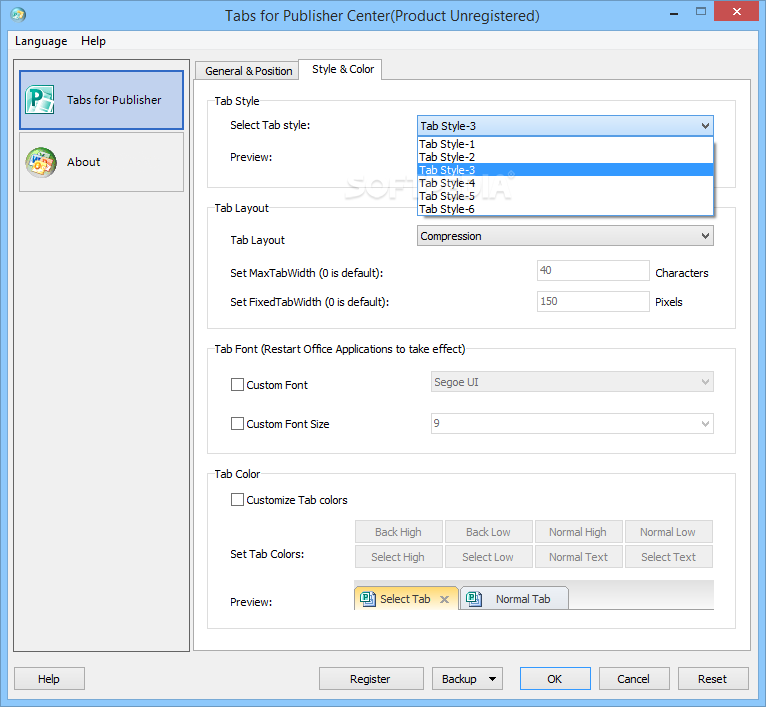Set the Back High tab color
The height and width of the screenshot is (707, 766).
pos(399,532)
